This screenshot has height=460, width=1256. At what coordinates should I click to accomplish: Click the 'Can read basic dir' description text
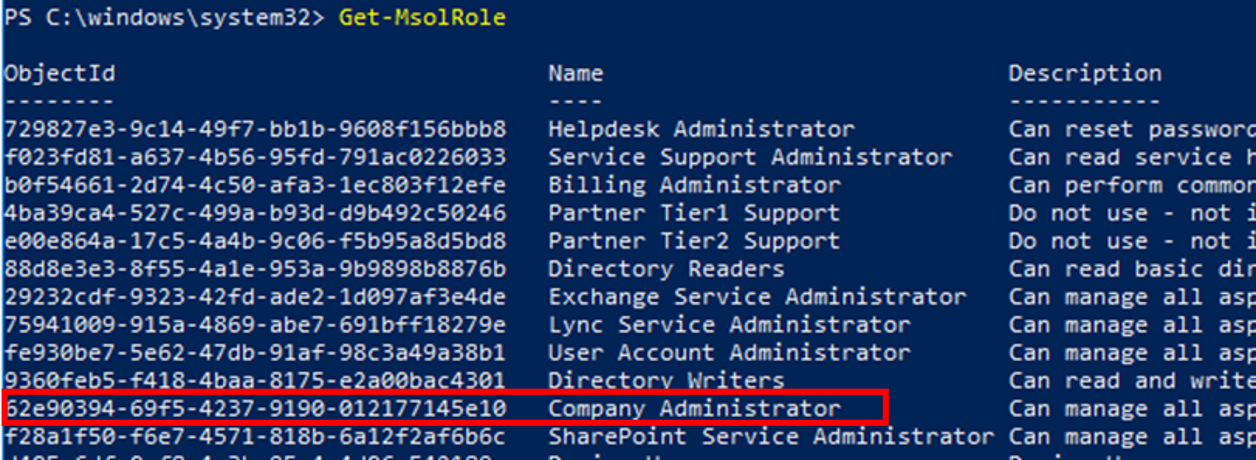[1132, 269]
